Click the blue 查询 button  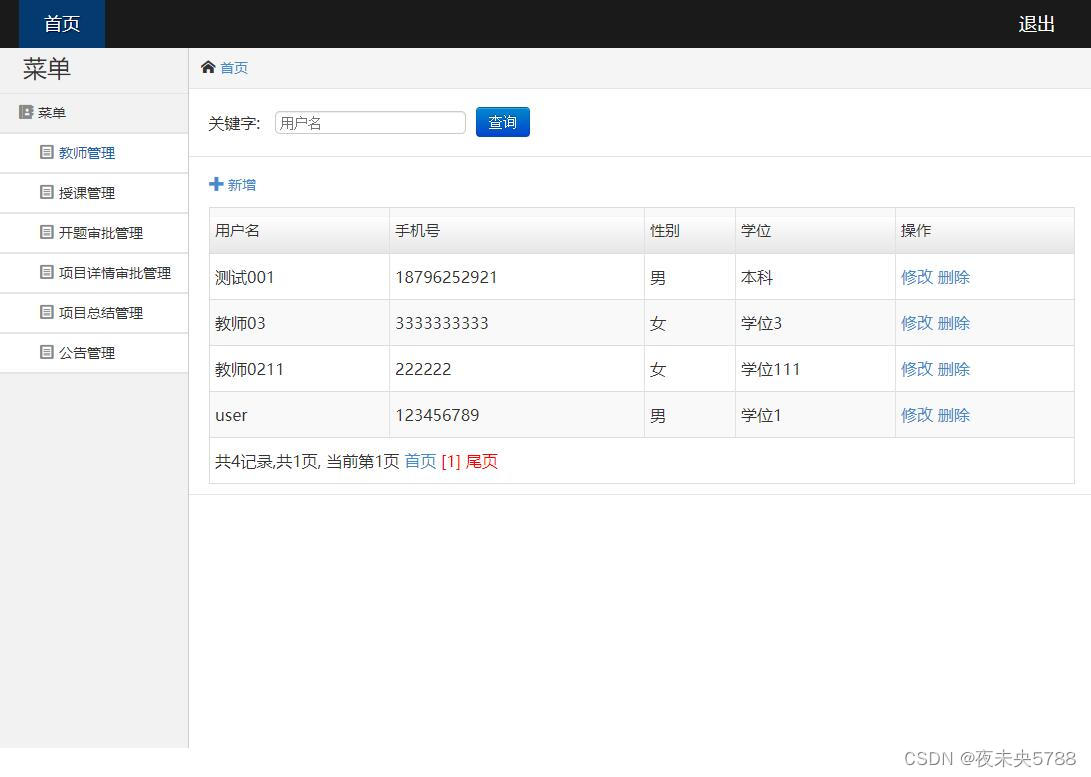click(x=502, y=122)
